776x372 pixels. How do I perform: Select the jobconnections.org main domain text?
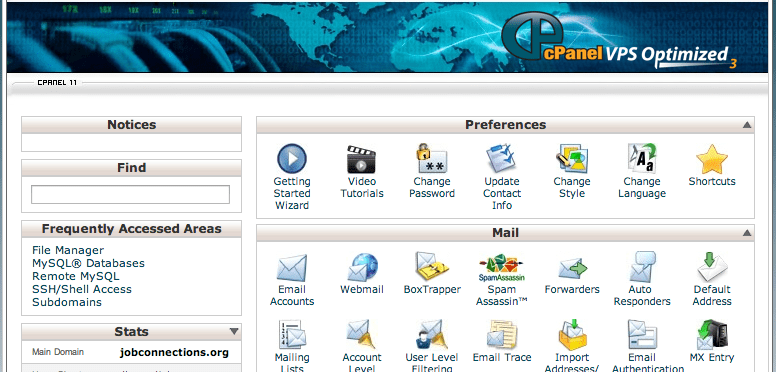(174, 353)
